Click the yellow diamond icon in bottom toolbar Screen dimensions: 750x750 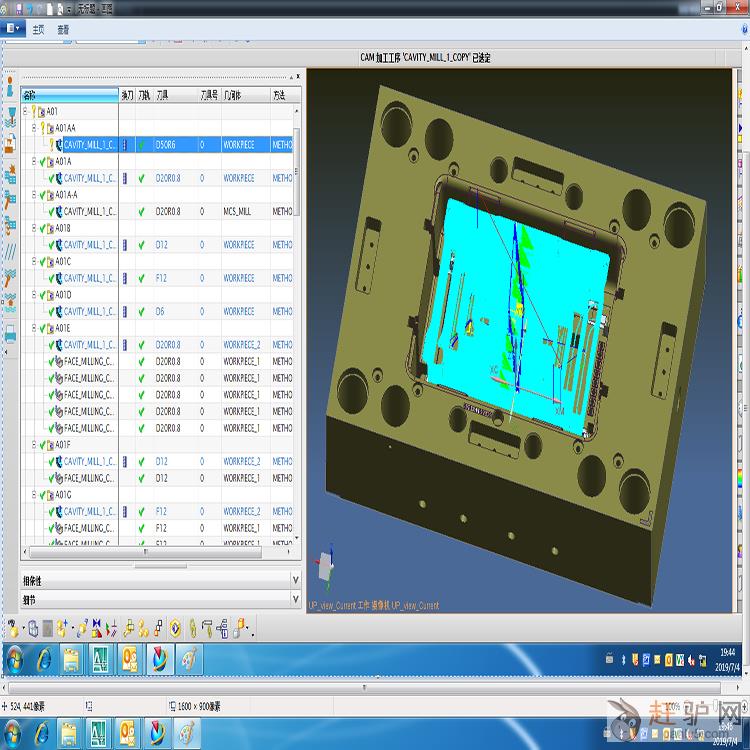click(x=175, y=628)
